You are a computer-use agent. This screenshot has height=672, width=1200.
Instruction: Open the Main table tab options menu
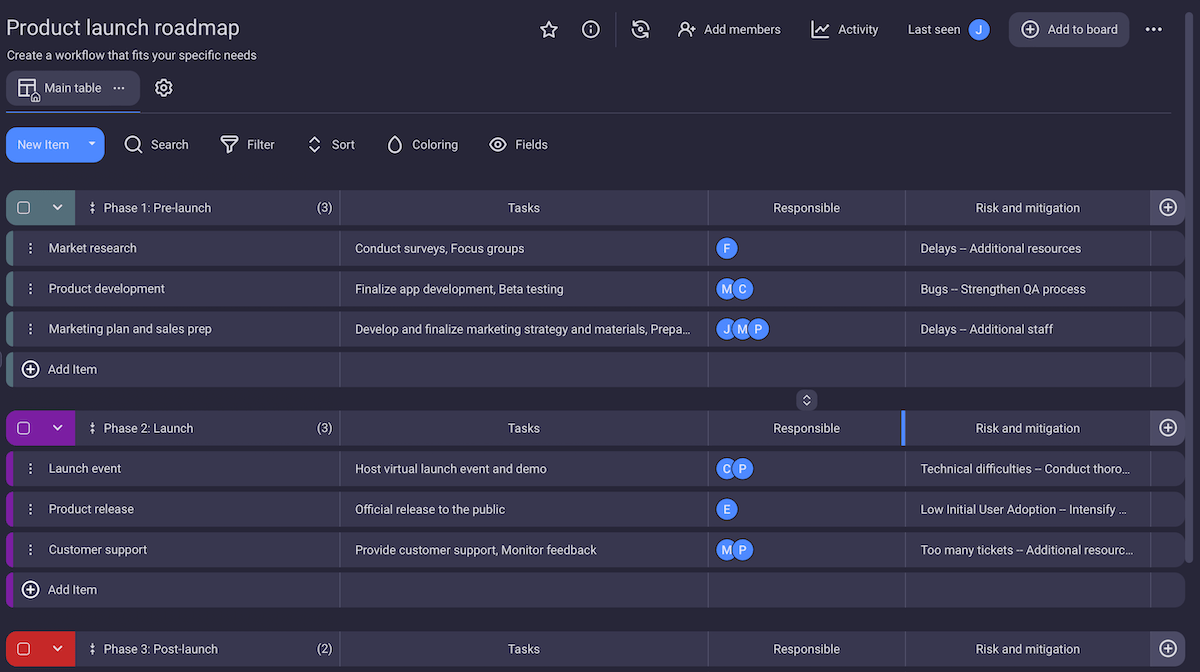[x=119, y=87]
